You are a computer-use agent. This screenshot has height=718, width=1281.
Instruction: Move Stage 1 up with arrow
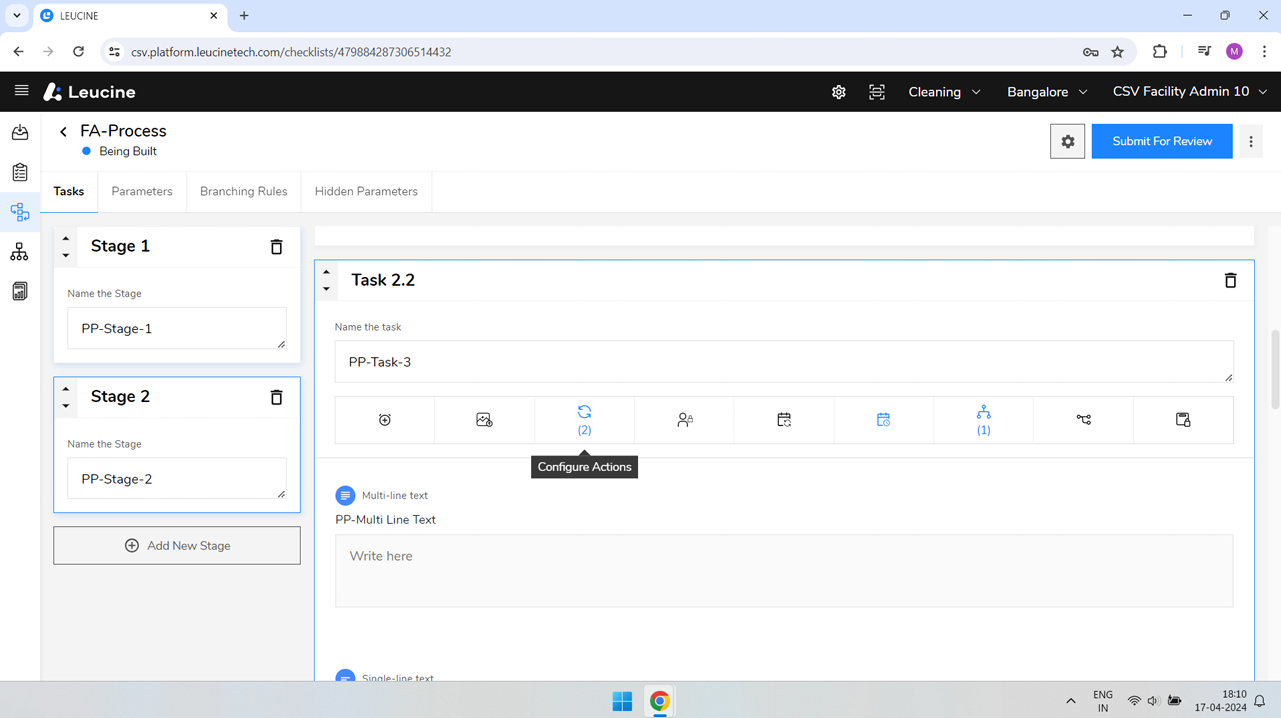click(x=66, y=239)
